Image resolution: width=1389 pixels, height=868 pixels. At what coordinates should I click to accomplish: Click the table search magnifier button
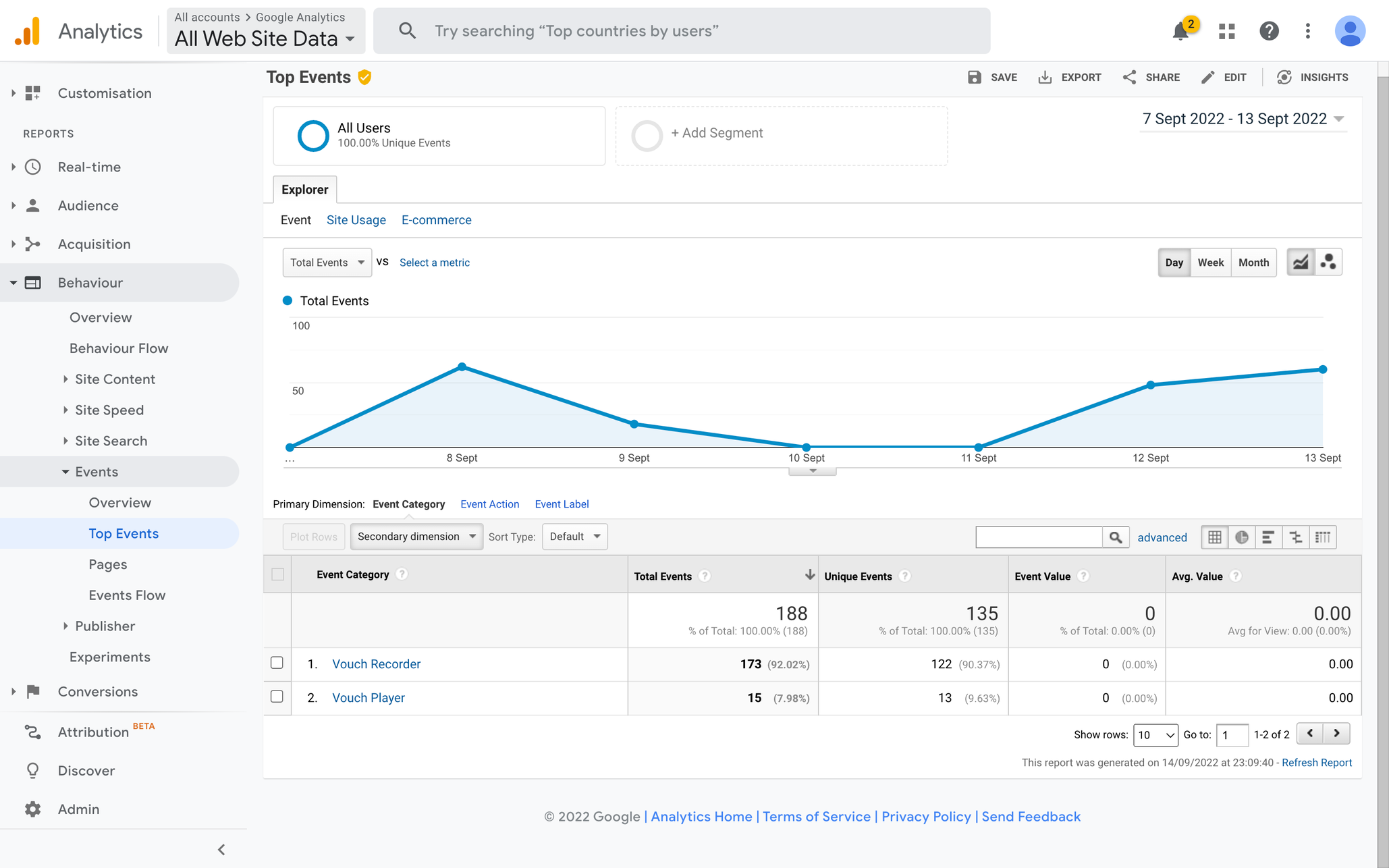[1116, 537]
